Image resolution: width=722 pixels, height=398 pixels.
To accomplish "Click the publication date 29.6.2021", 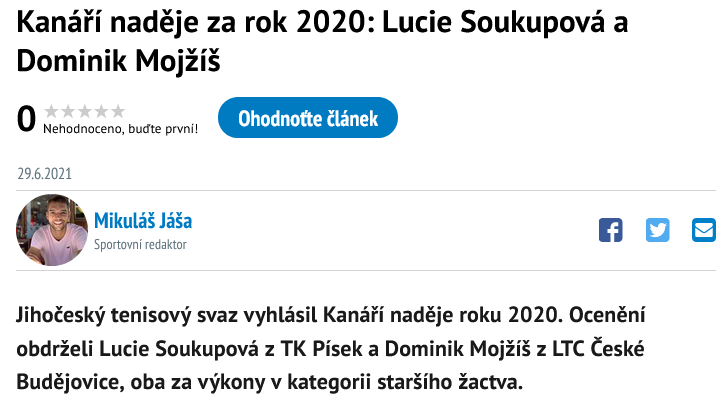I will 45,174.
